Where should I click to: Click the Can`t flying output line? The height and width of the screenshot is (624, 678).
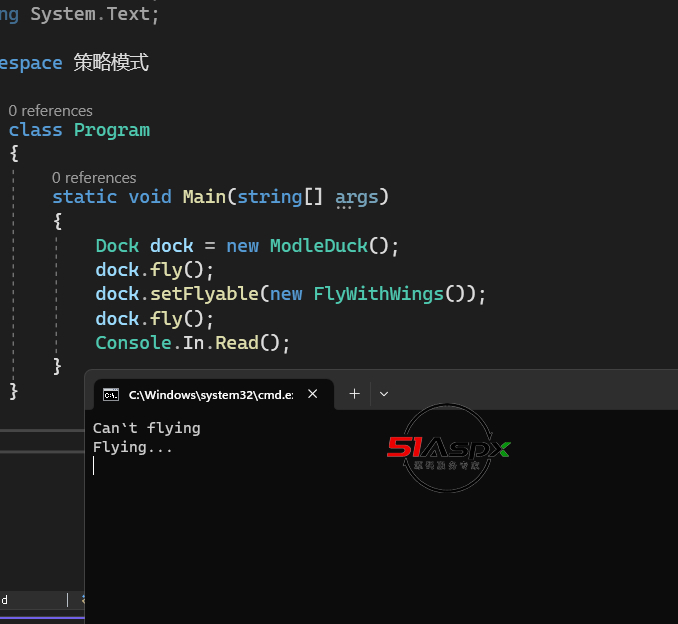point(146,428)
